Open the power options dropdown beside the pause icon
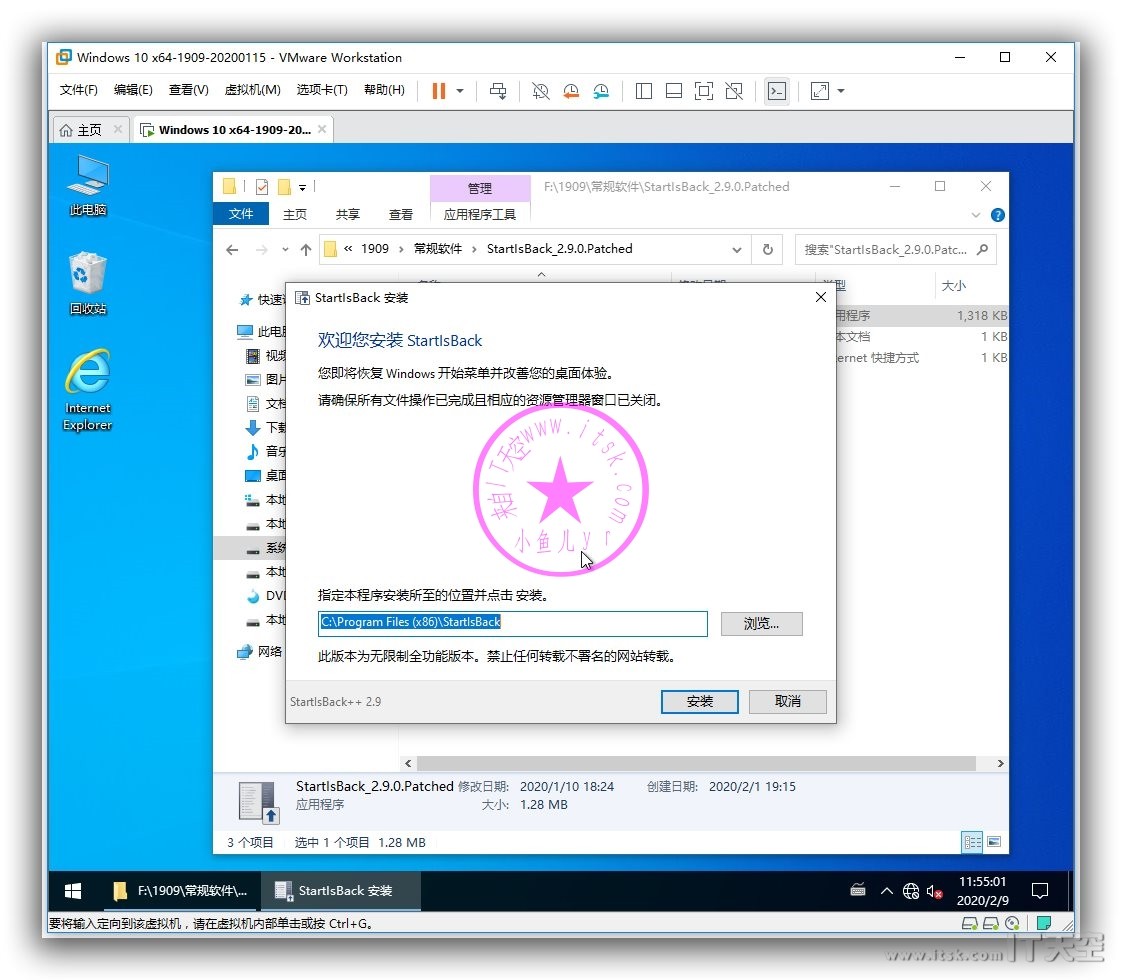Viewport: 1122px width, 980px height. (x=460, y=91)
